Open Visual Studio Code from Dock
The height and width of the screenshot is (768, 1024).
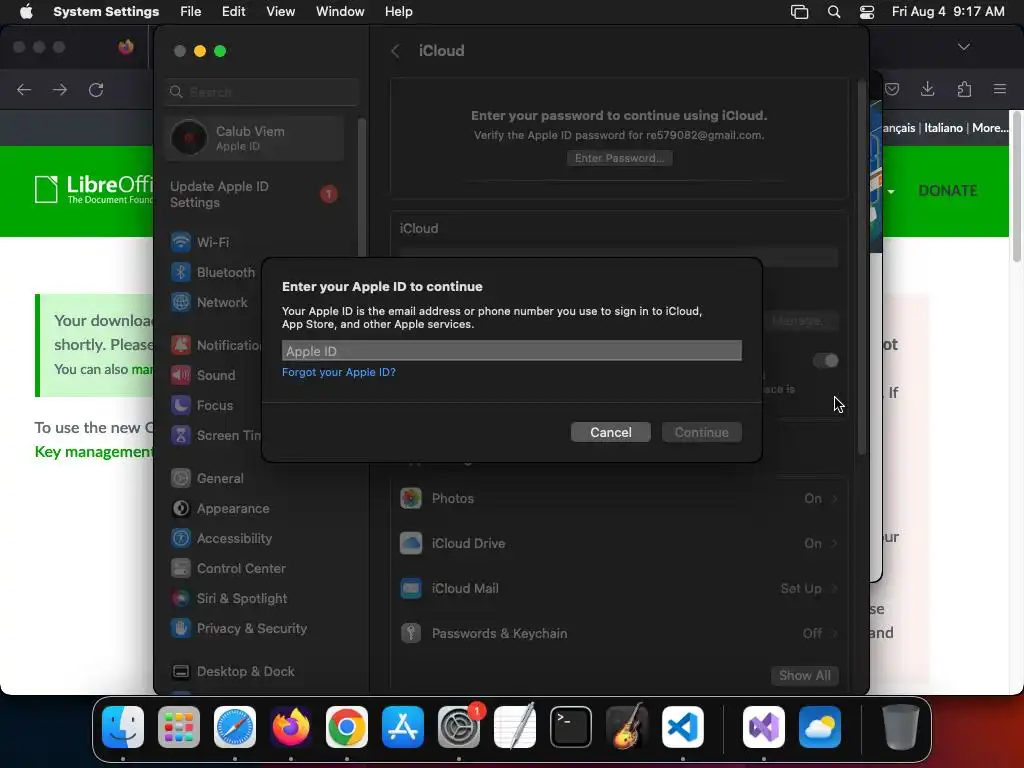[682, 727]
